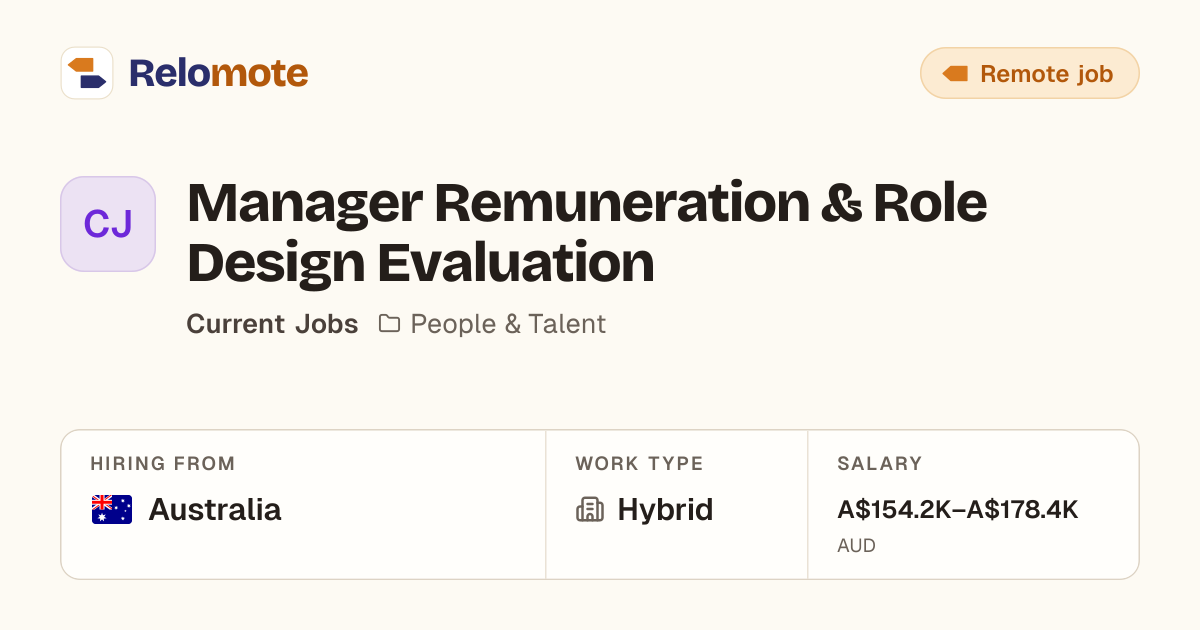Viewport: 1200px width, 630px height.
Task: Select the People & Talent category
Action: 508,324
